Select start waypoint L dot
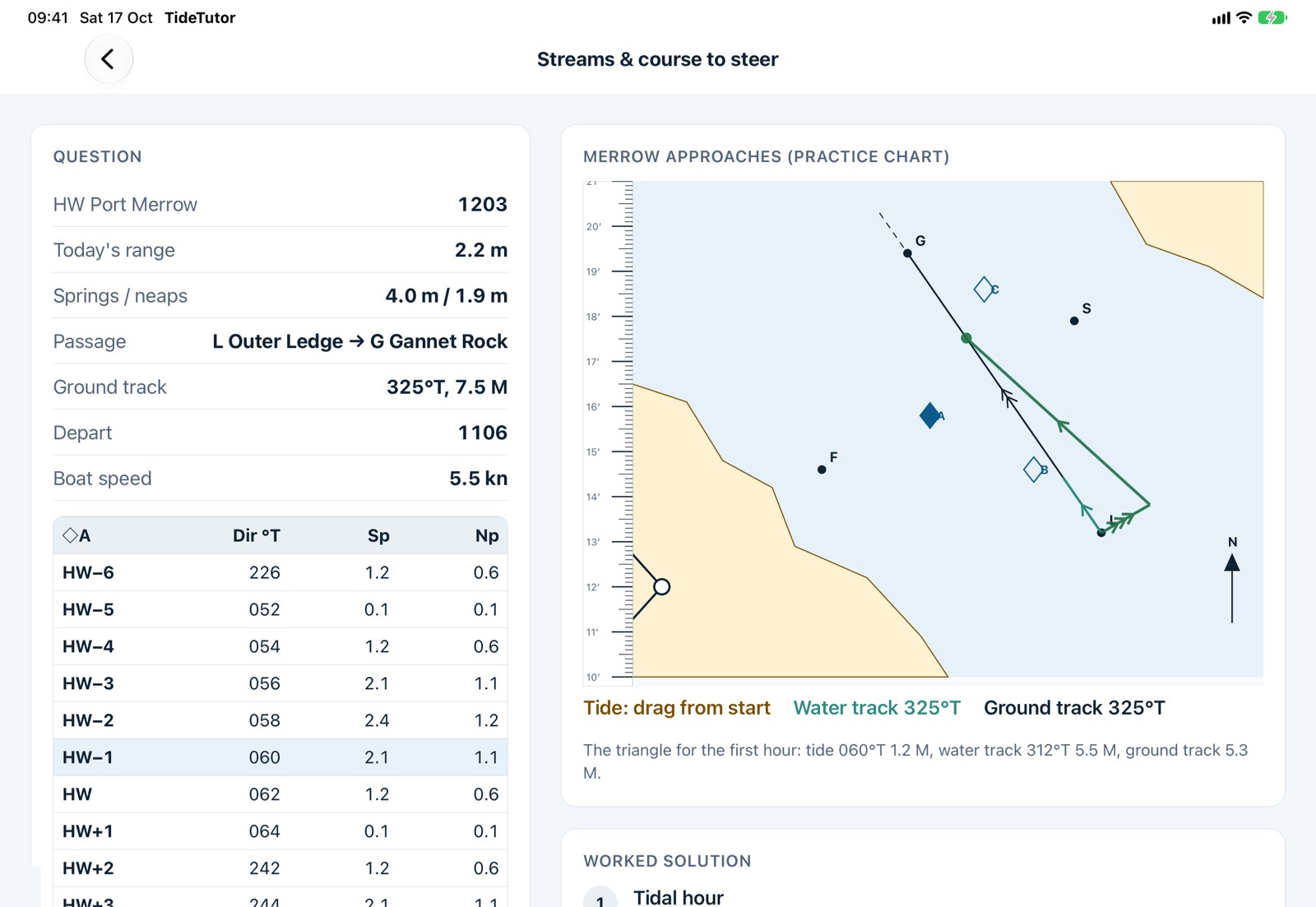This screenshot has height=907, width=1316. tap(1101, 533)
